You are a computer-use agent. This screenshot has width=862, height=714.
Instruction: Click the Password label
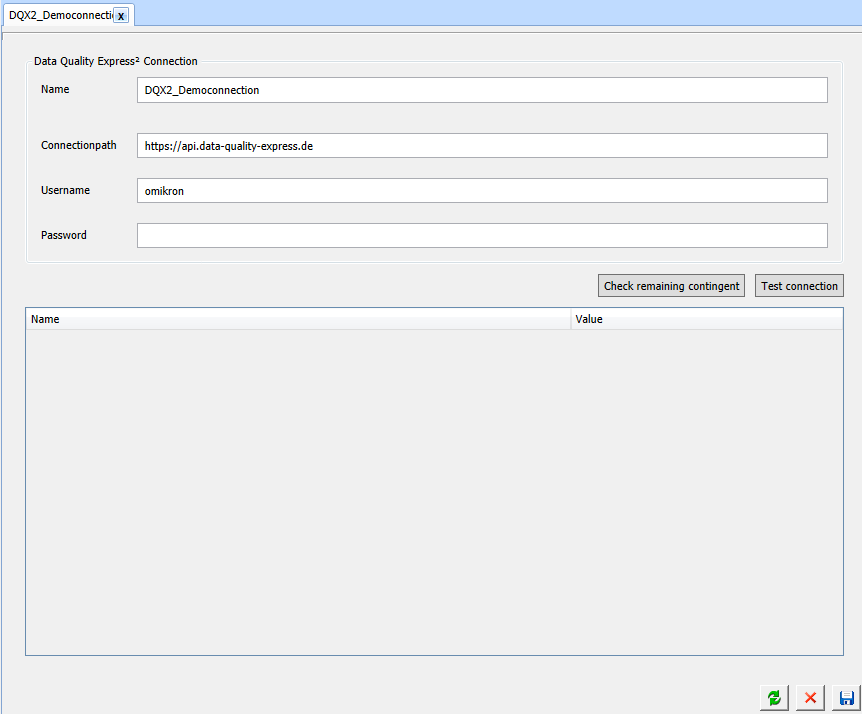[x=64, y=235]
